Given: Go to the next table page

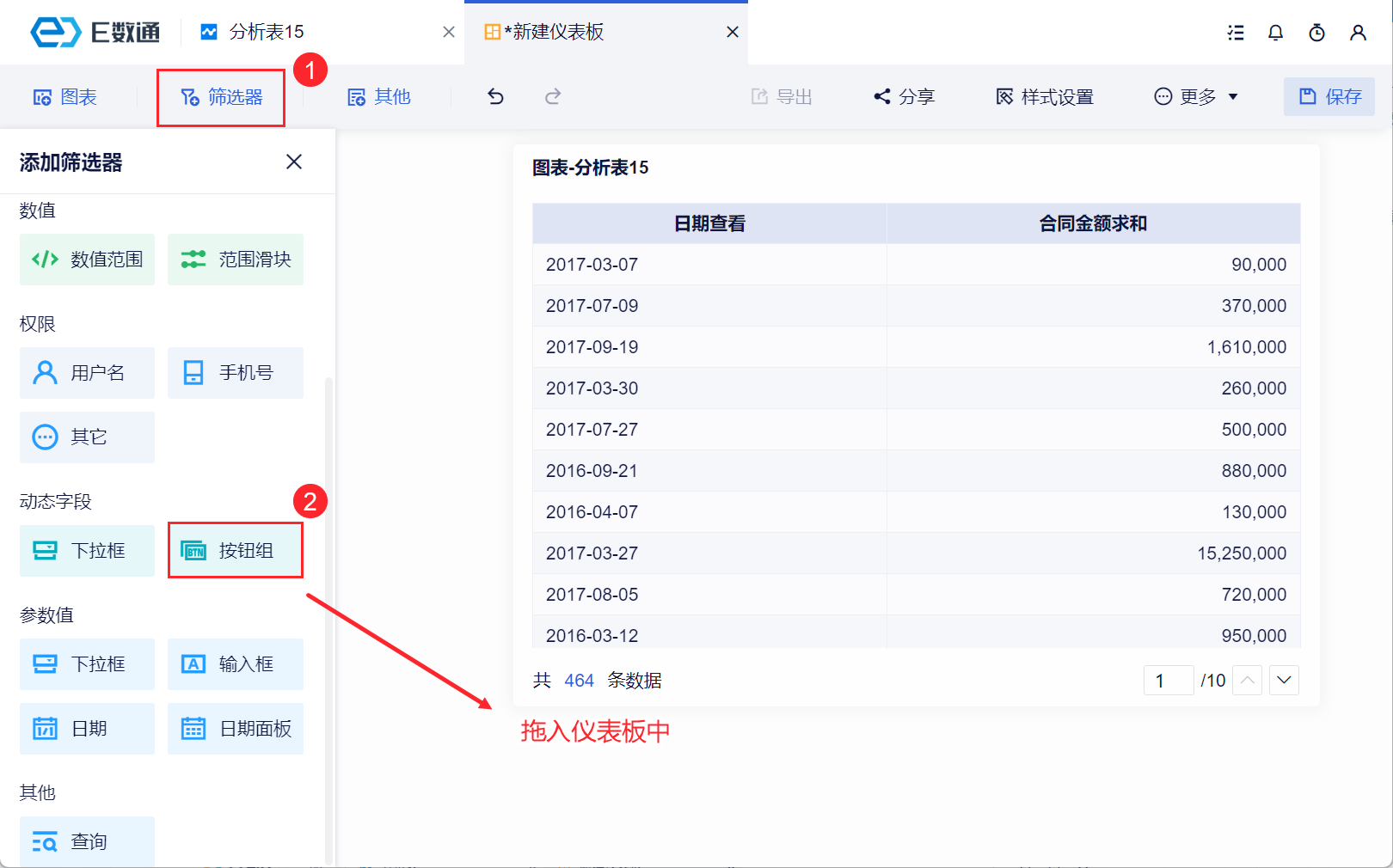Looking at the screenshot, I should (x=1284, y=681).
